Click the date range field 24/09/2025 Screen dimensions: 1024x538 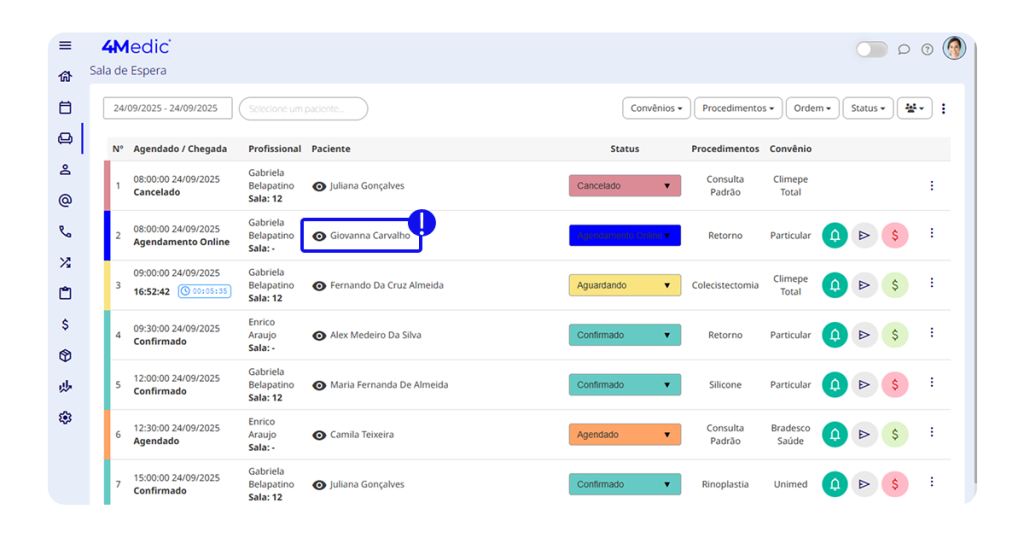[166, 108]
